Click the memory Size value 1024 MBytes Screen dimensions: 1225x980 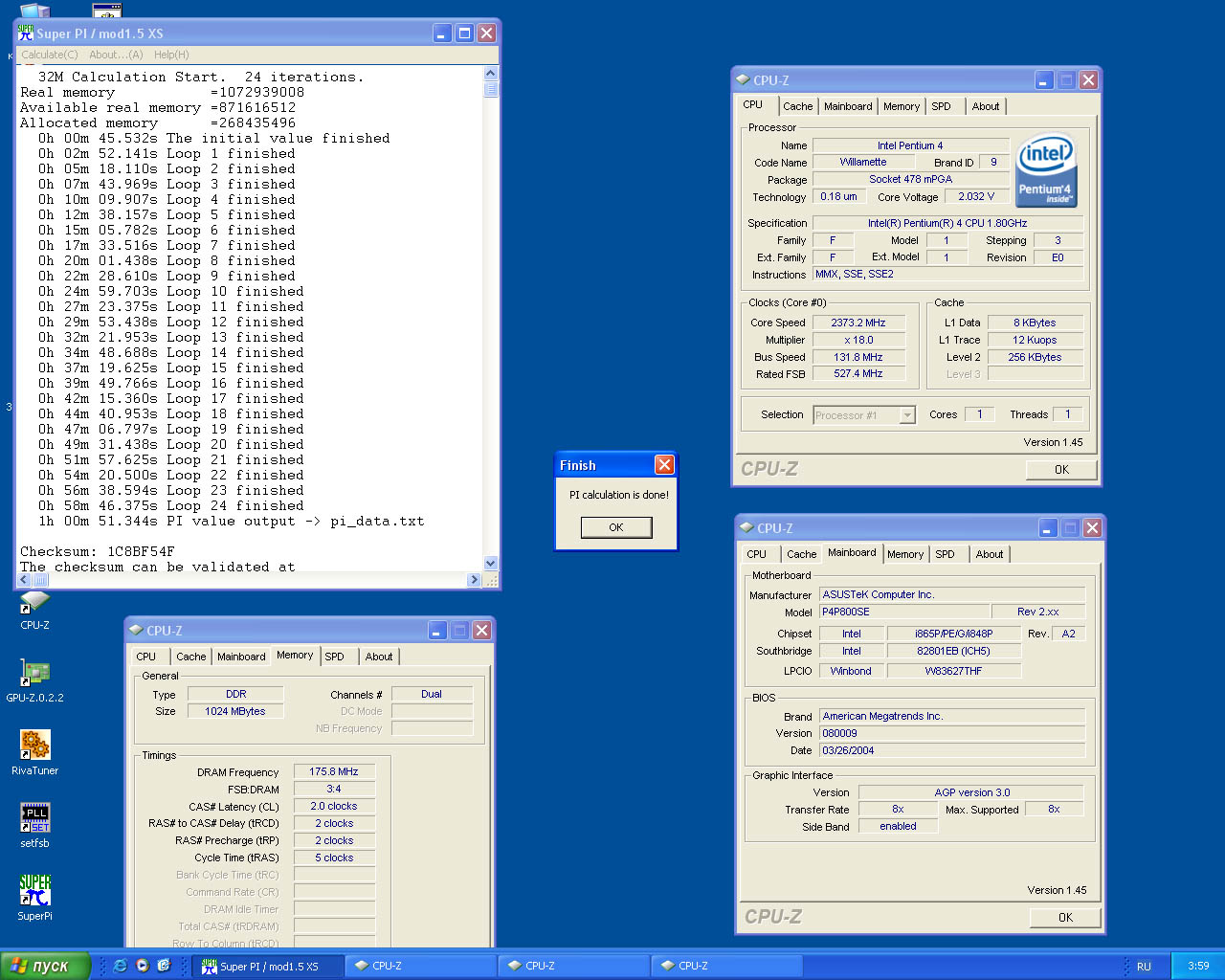click(235, 711)
